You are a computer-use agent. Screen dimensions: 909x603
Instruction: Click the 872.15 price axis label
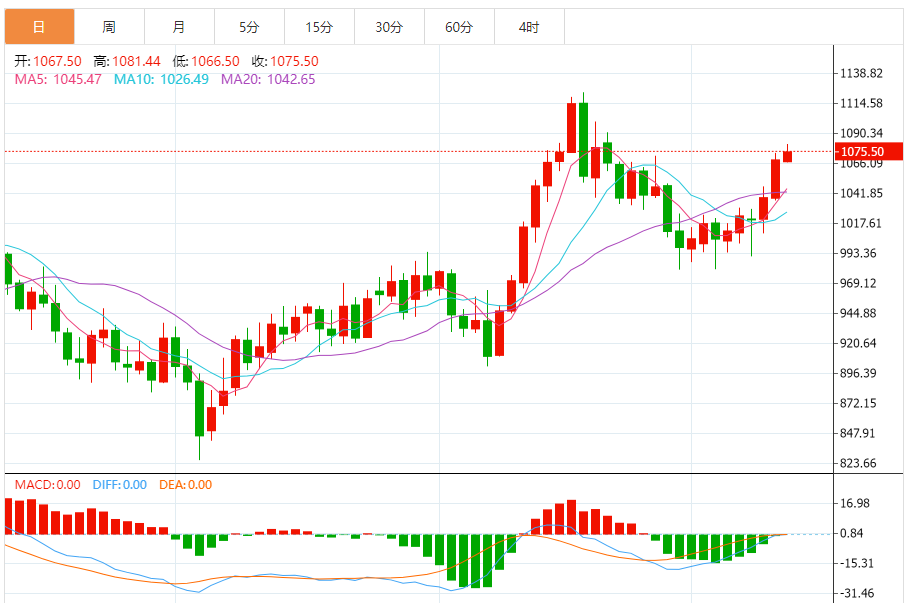point(859,403)
